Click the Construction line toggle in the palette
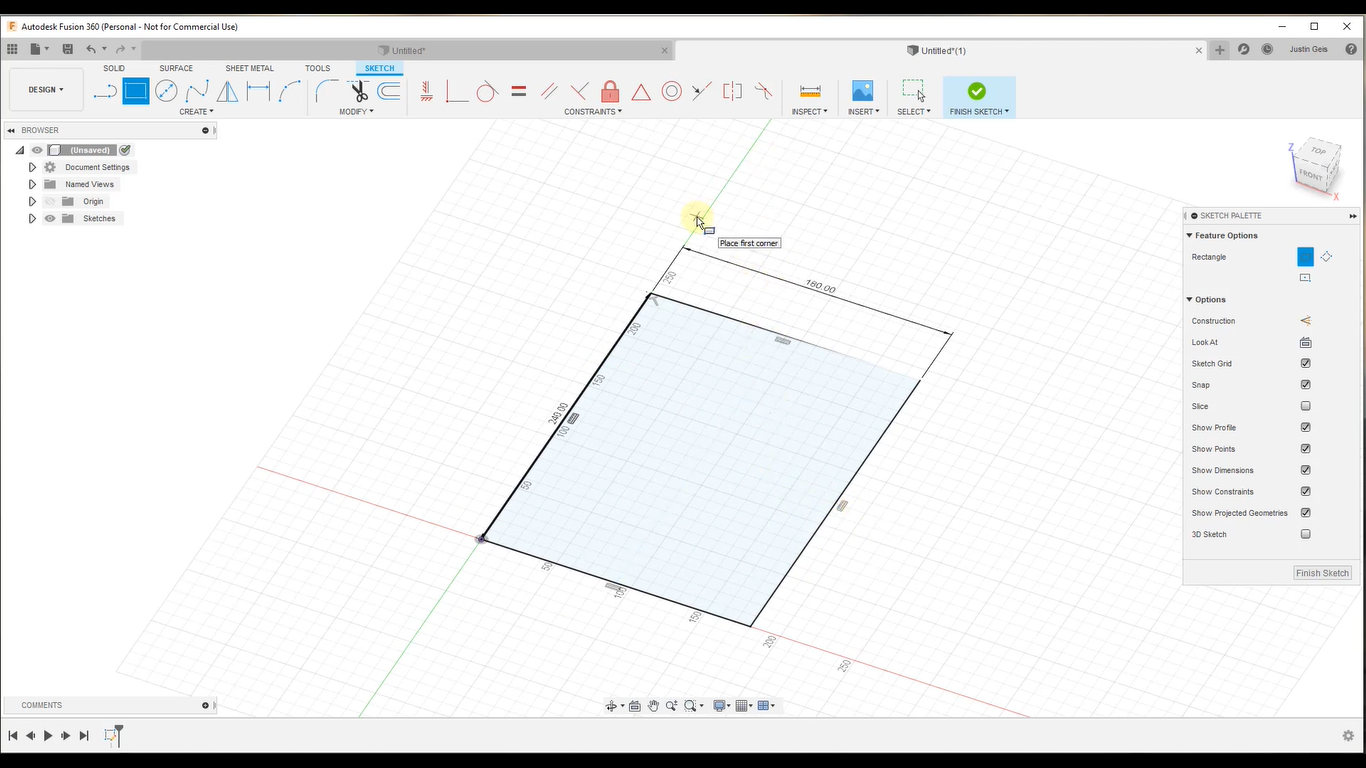Screen dimensions: 1366x768 (1305, 321)
